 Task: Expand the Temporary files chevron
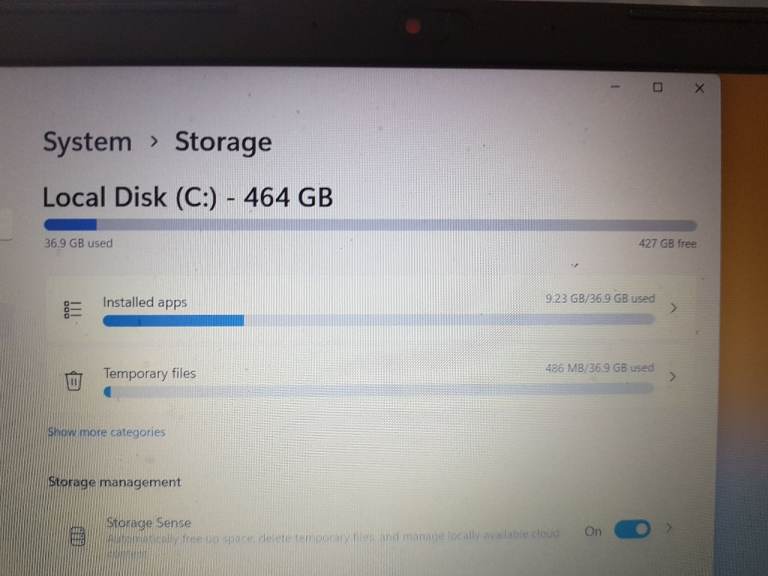tap(672, 376)
